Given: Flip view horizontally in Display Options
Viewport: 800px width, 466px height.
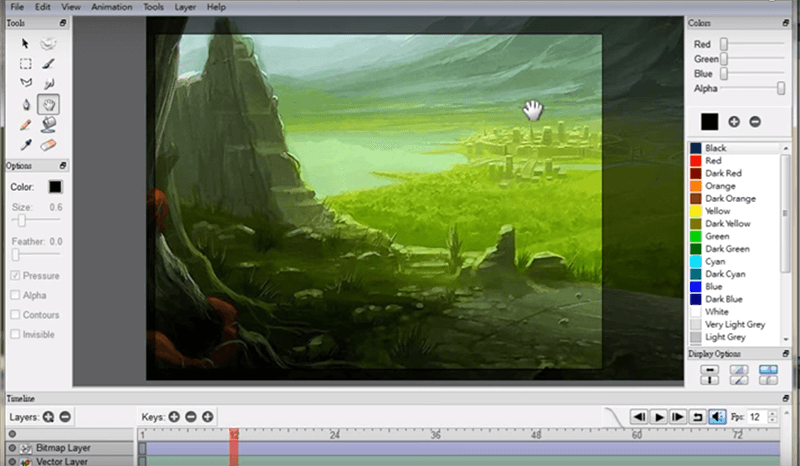Looking at the screenshot, I should (x=710, y=370).
